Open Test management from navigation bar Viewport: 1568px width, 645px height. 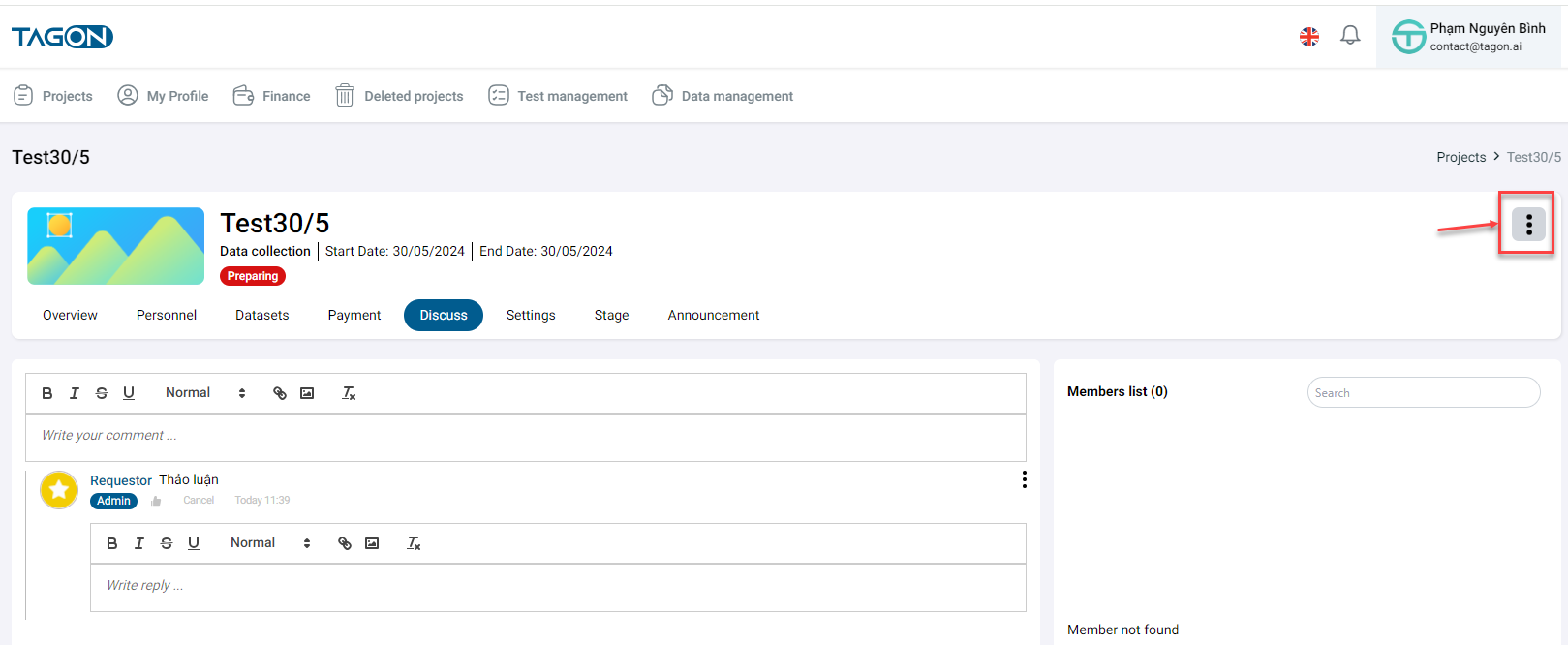point(558,96)
